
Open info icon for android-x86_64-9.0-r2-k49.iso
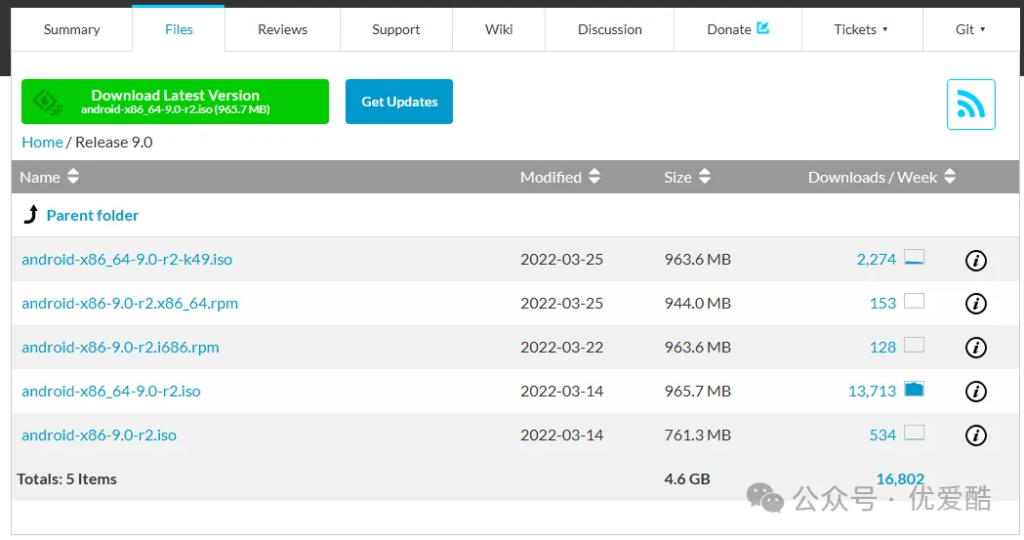(975, 260)
